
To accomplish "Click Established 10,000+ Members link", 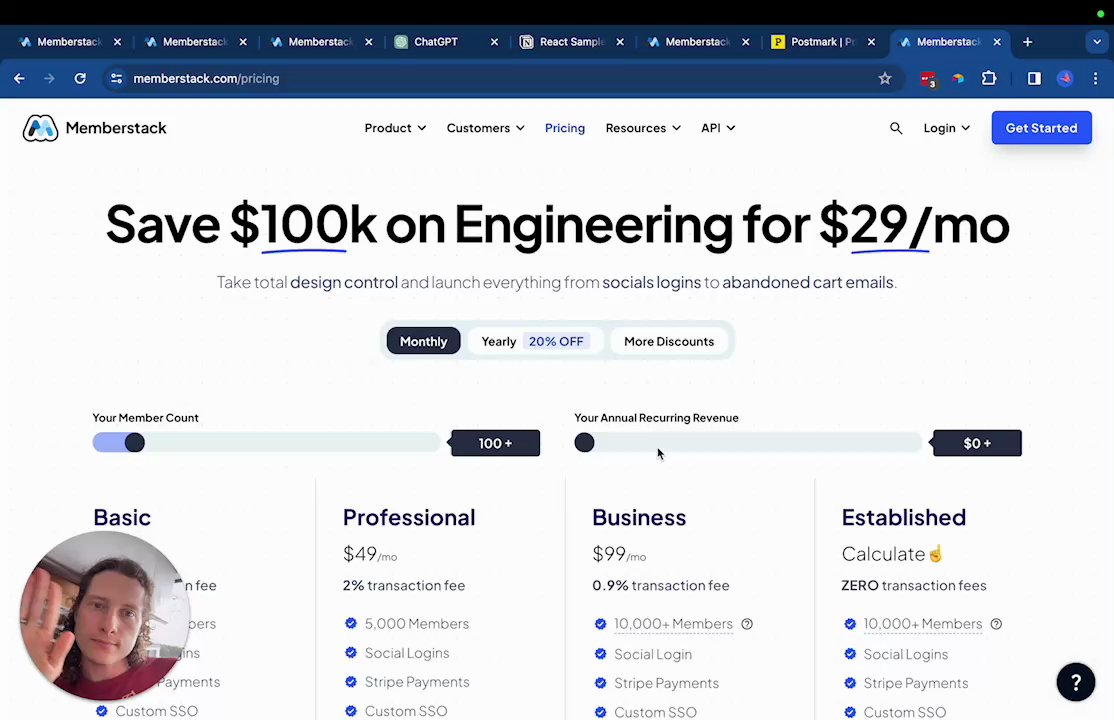I will tap(923, 624).
